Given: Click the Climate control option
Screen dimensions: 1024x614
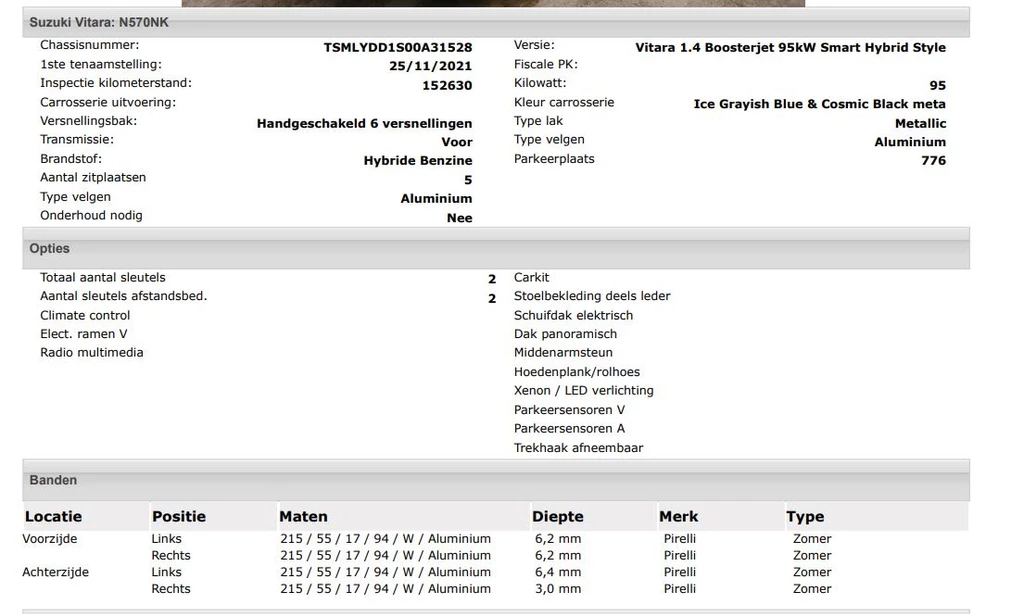Looking at the screenshot, I should pyautogui.click(x=86, y=315).
